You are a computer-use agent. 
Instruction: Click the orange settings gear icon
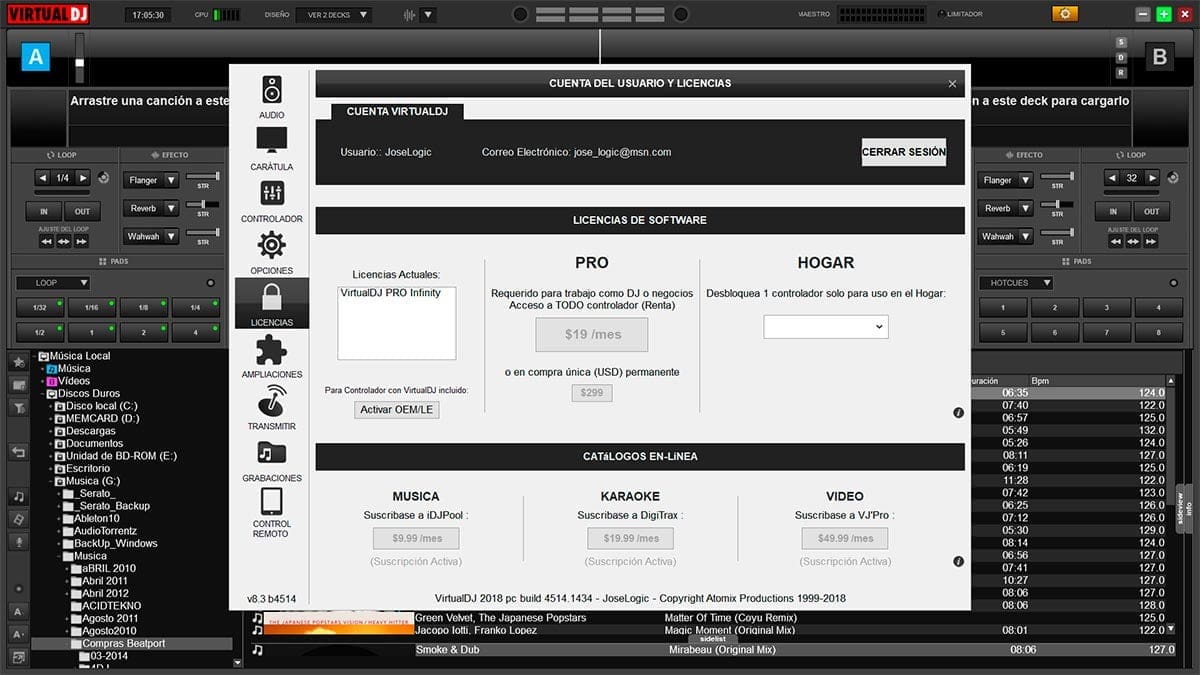pyautogui.click(x=1065, y=14)
